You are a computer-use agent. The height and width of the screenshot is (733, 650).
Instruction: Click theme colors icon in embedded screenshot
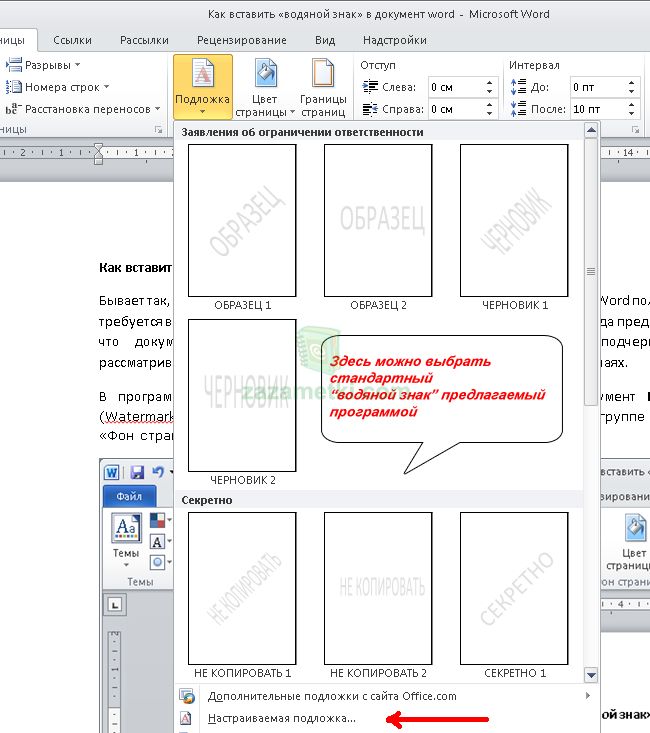pyautogui.click(x=158, y=520)
